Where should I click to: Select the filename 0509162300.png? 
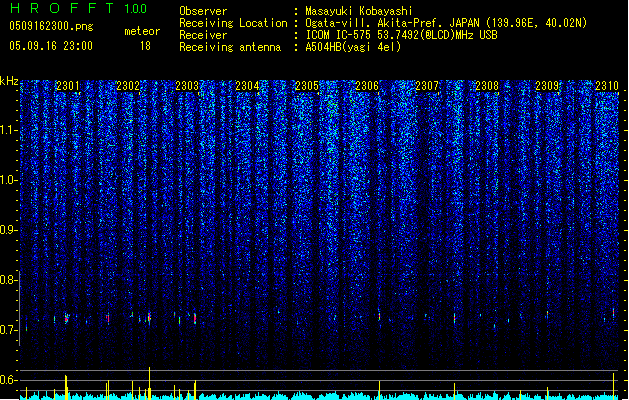51,26
